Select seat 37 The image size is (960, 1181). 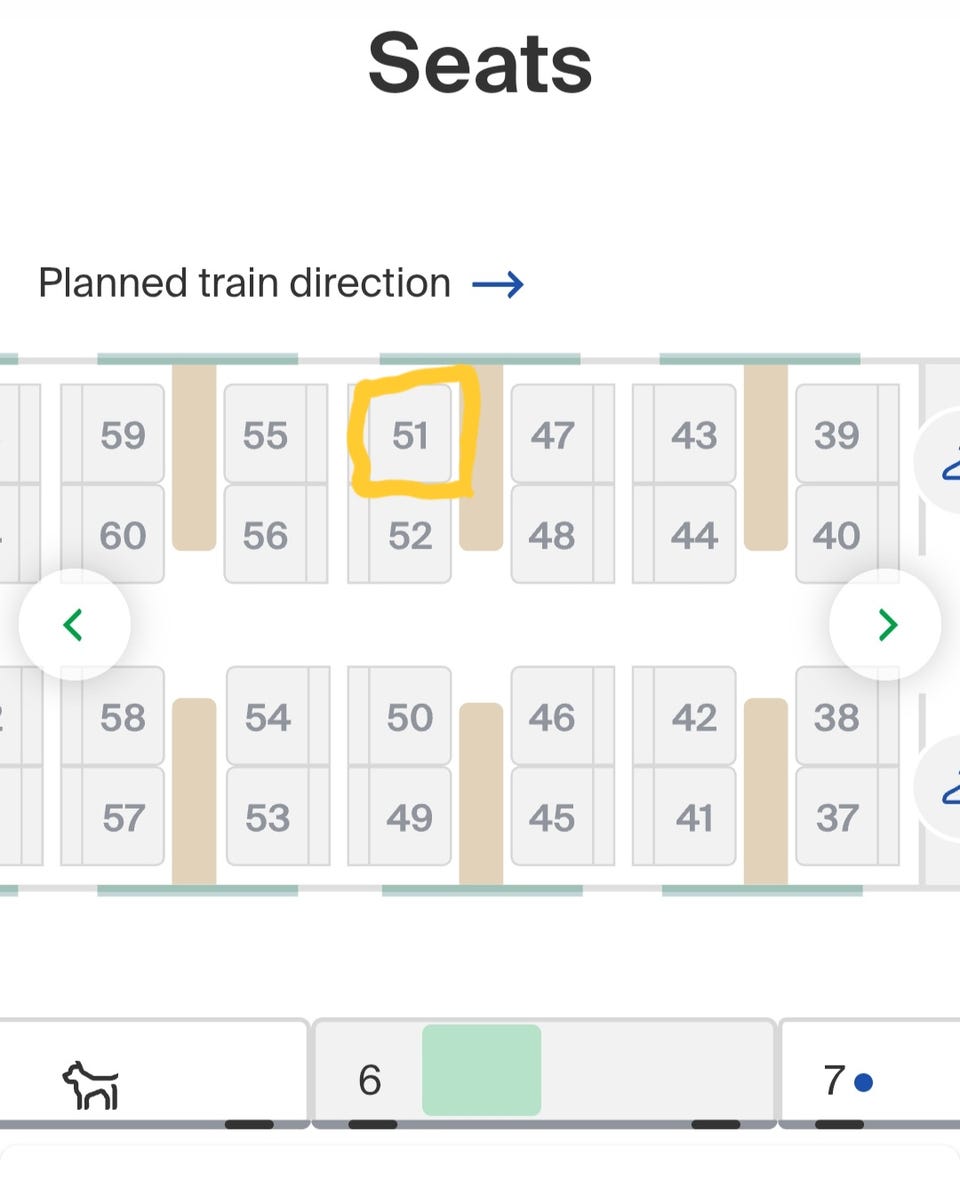click(x=836, y=818)
